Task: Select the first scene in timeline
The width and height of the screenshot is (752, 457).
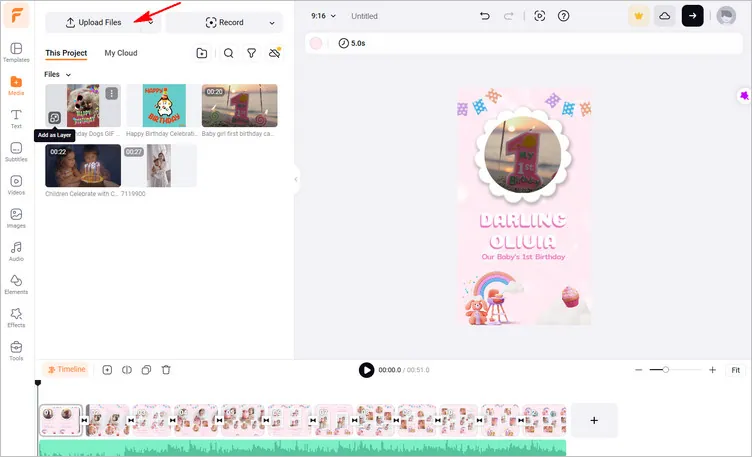Action: click(61, 420)
